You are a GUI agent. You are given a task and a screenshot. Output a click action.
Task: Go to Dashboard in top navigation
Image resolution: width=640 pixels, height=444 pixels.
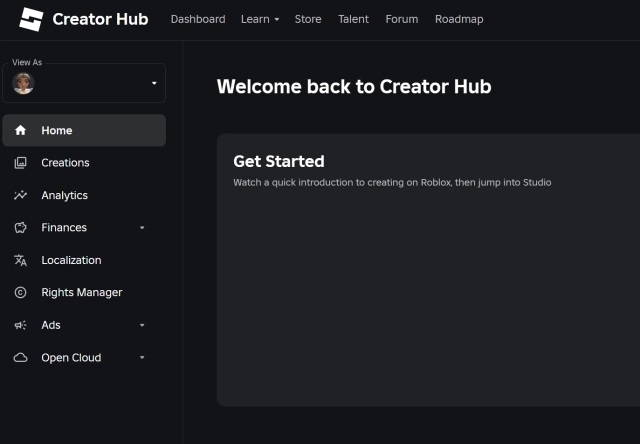(198, 19)
